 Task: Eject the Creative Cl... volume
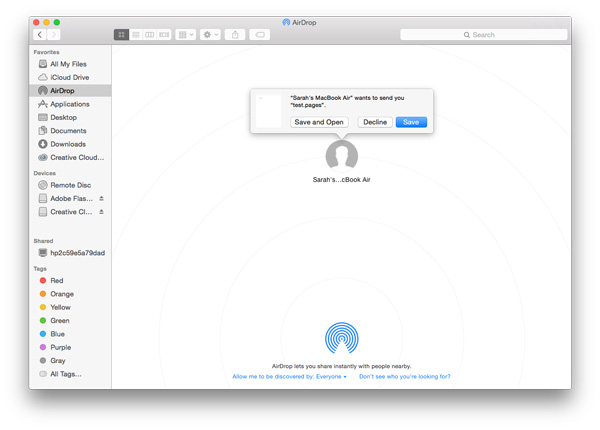(101, 212)
